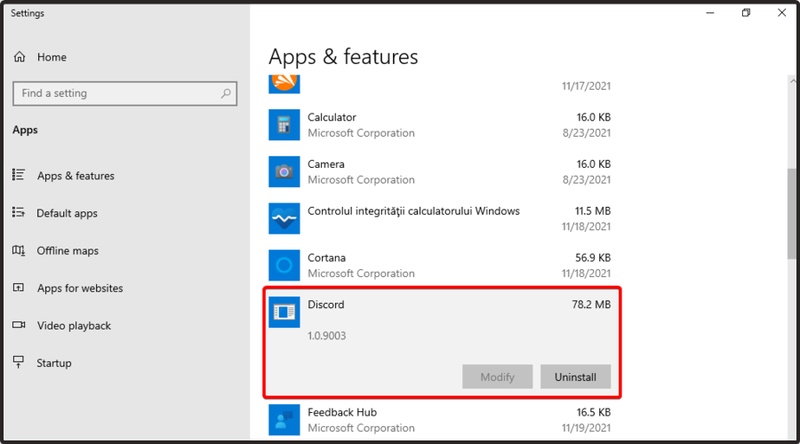Image resolution: width=800 pixels, height=444 pixels.
Task: Click the Cortana app icon
Action: 284,265
